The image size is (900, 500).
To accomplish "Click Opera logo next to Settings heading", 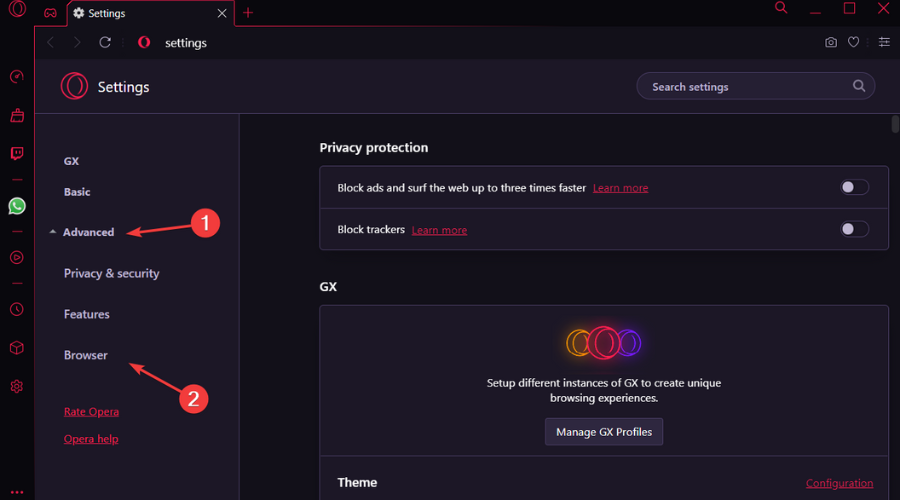I will [x=74, y=86].
